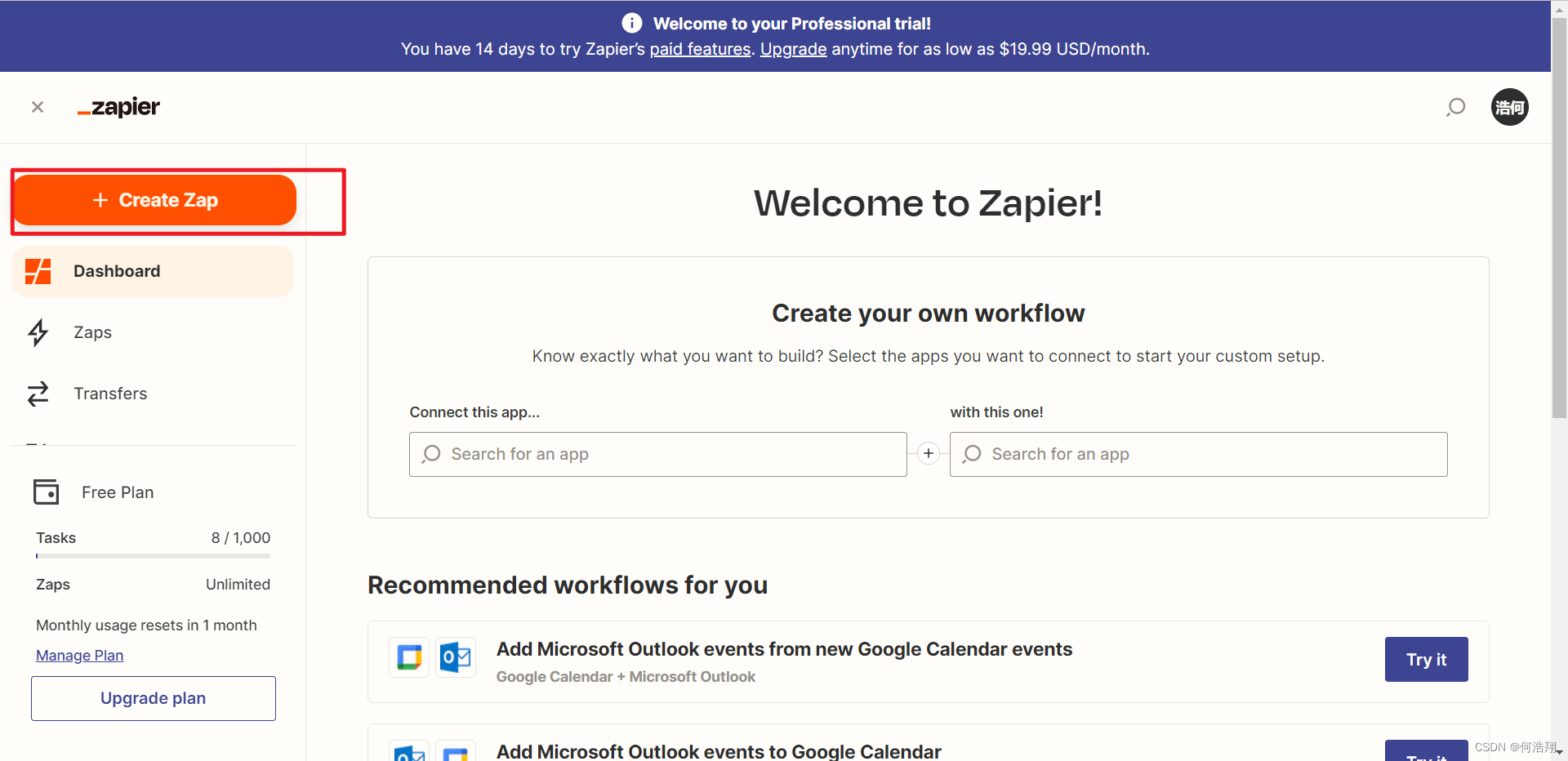Screen dimensions: 1568x761
Task: Click the Free Plan briefcase icon
Action: (x=46, y=492)
